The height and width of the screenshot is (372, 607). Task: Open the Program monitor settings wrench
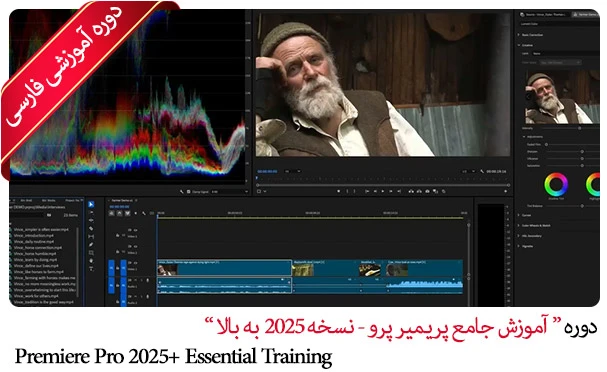482,171
